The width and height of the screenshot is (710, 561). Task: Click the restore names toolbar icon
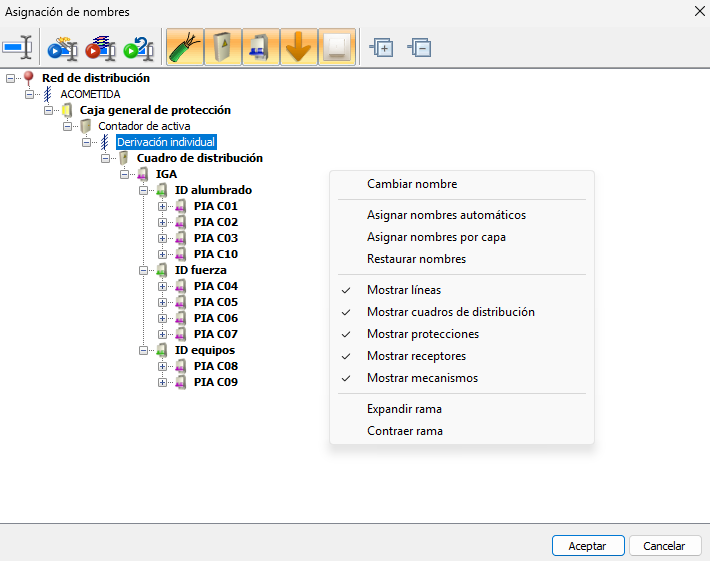pyautogui.click(x=136, y=47)
